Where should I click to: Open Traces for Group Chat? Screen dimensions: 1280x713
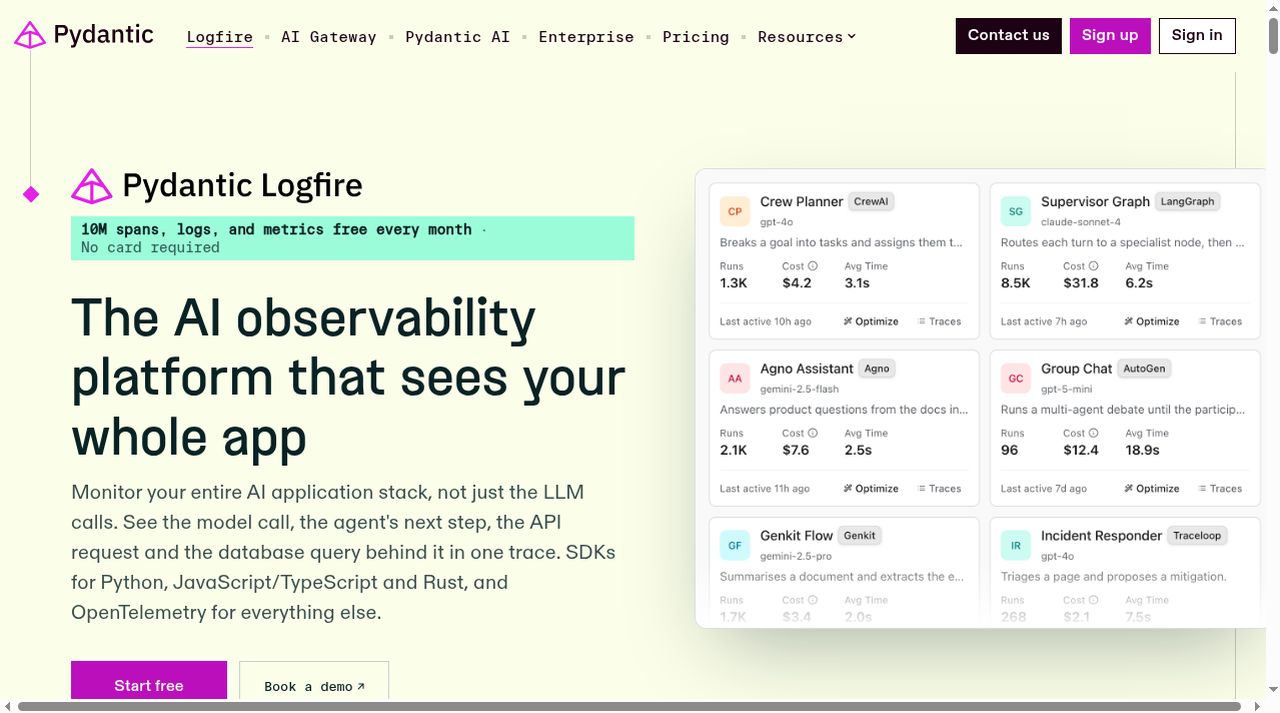pos(1221,489)
